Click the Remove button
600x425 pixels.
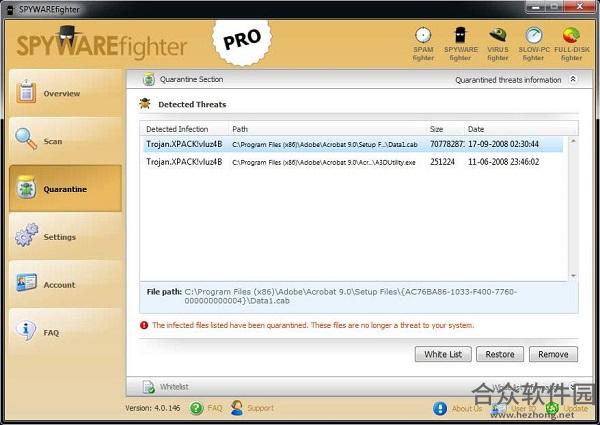point(553,354)
